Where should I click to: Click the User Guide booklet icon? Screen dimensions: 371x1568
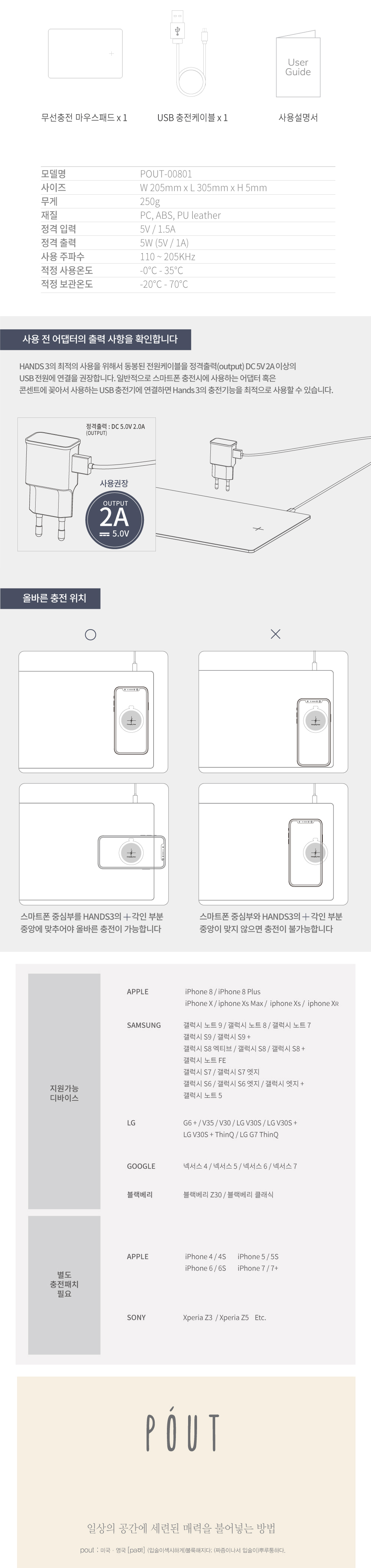298,66
